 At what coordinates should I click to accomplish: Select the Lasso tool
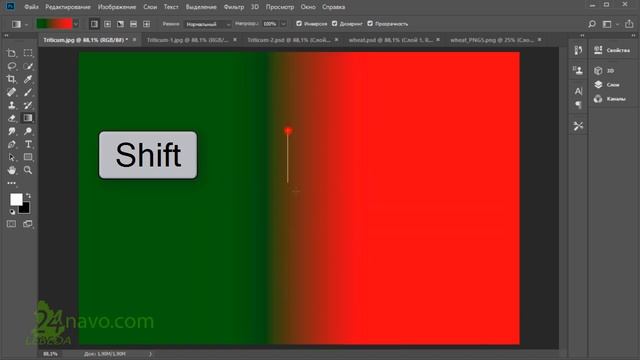tap(11, 66)
